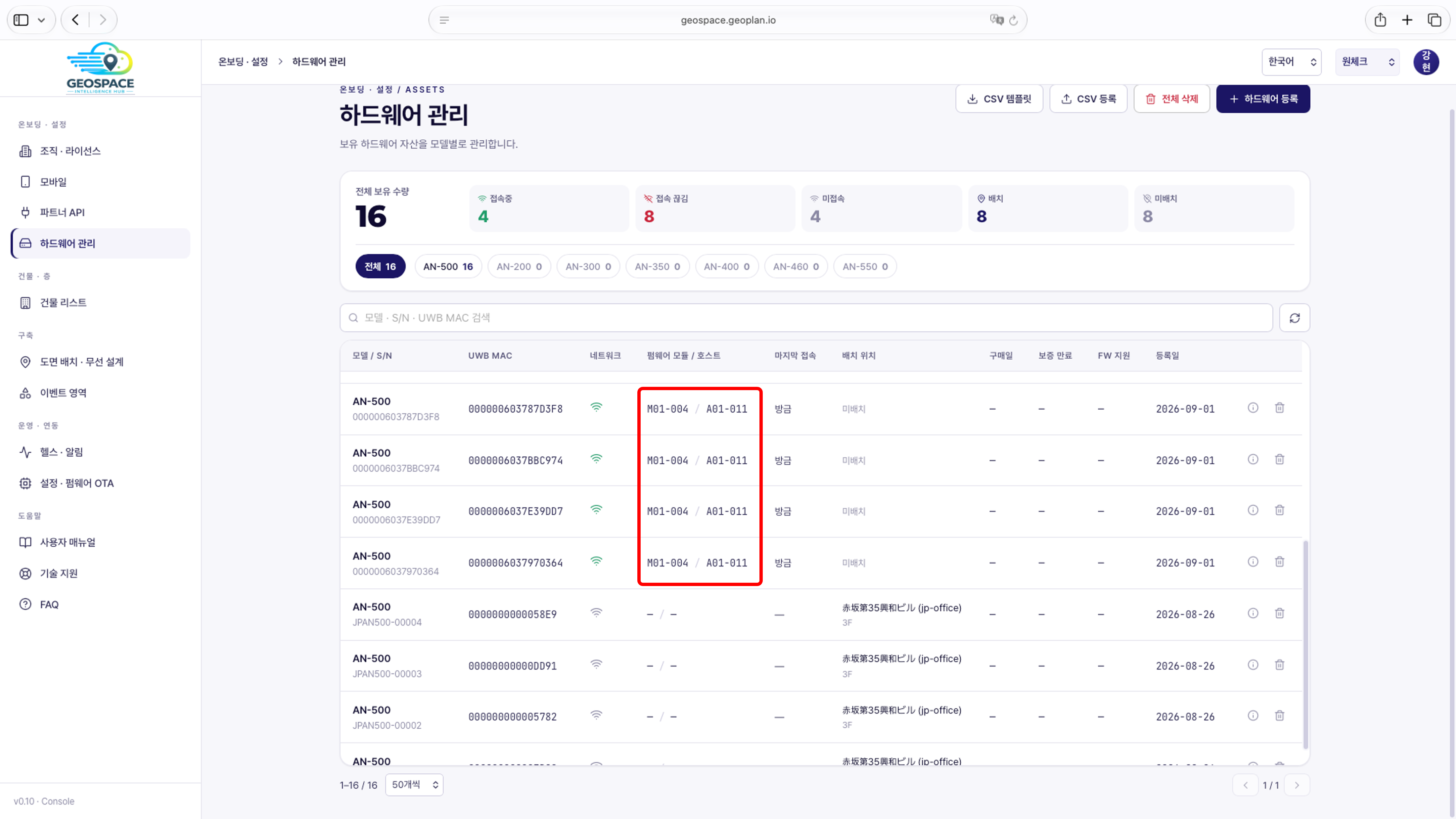Viewport: 1456px width, 819px height.
Task: Show the tab overview icon
Action: tap(1434, 20)
